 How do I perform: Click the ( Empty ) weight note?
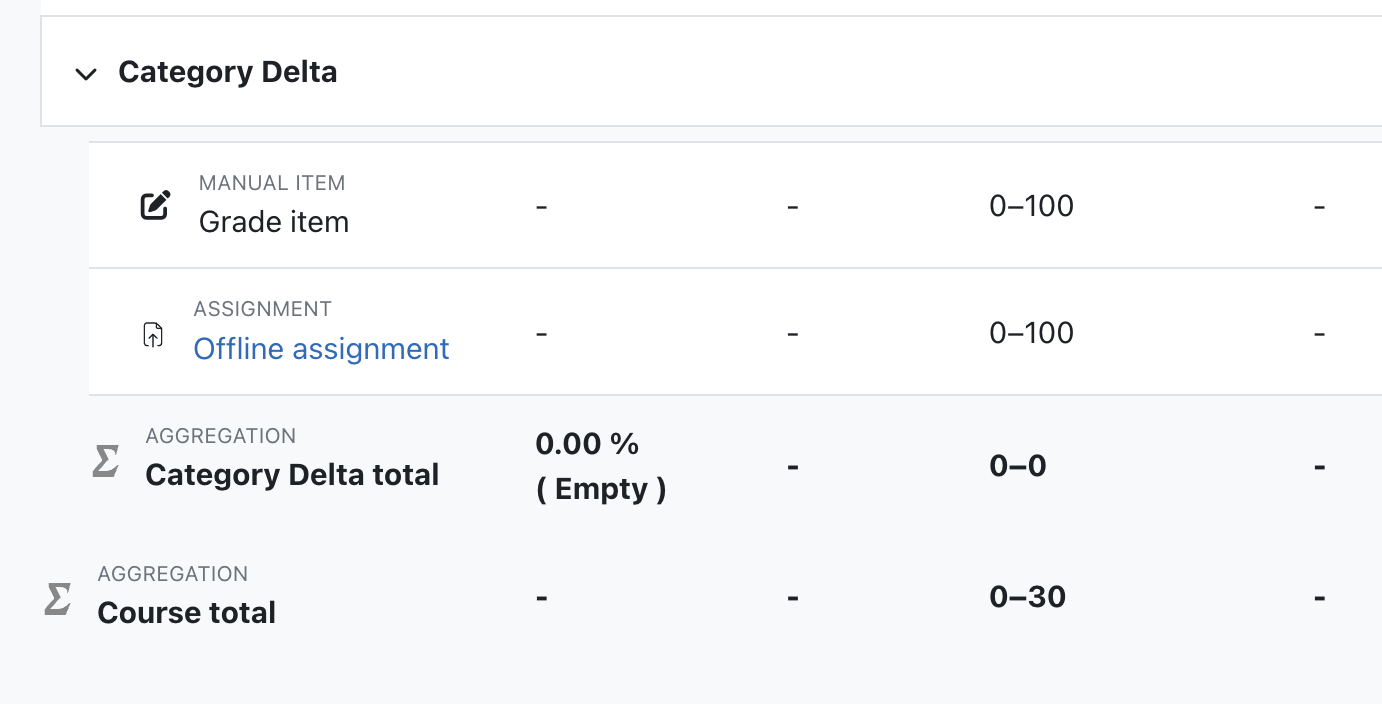pyautogui.click(x=601, y=489)
